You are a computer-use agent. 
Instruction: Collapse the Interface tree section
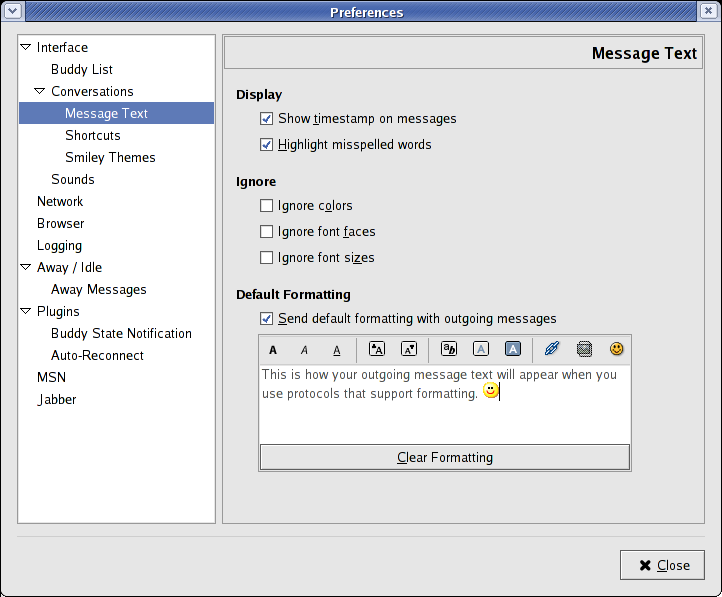[26, 47]
